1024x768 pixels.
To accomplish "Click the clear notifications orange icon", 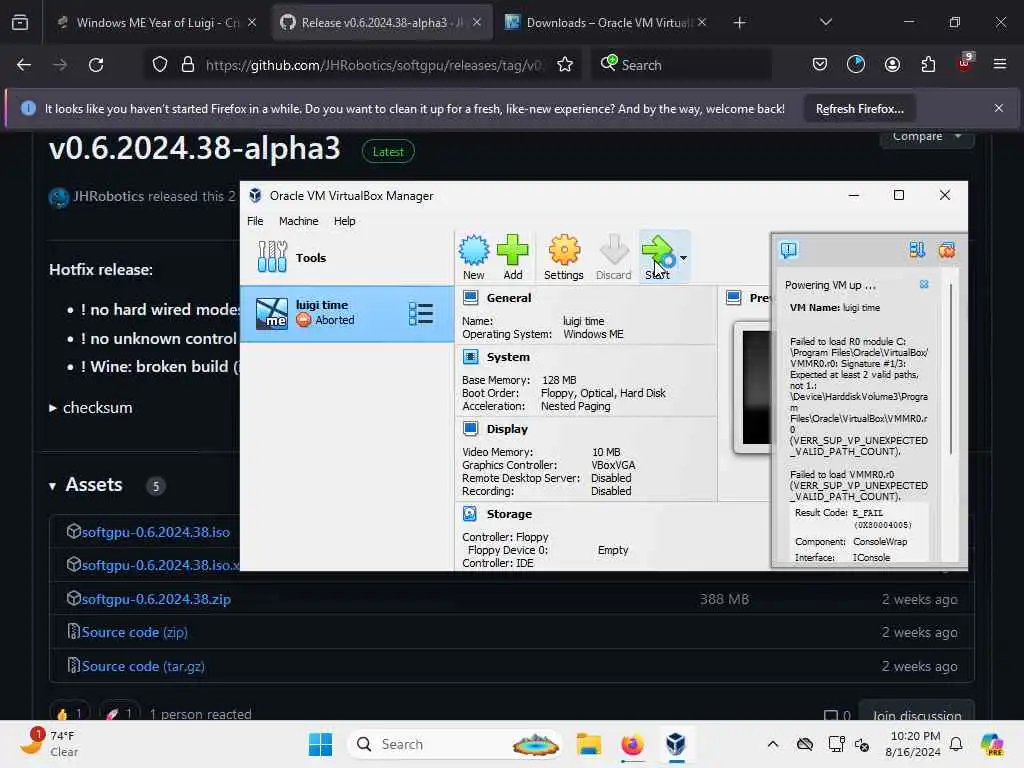I will tap(946, 250).
